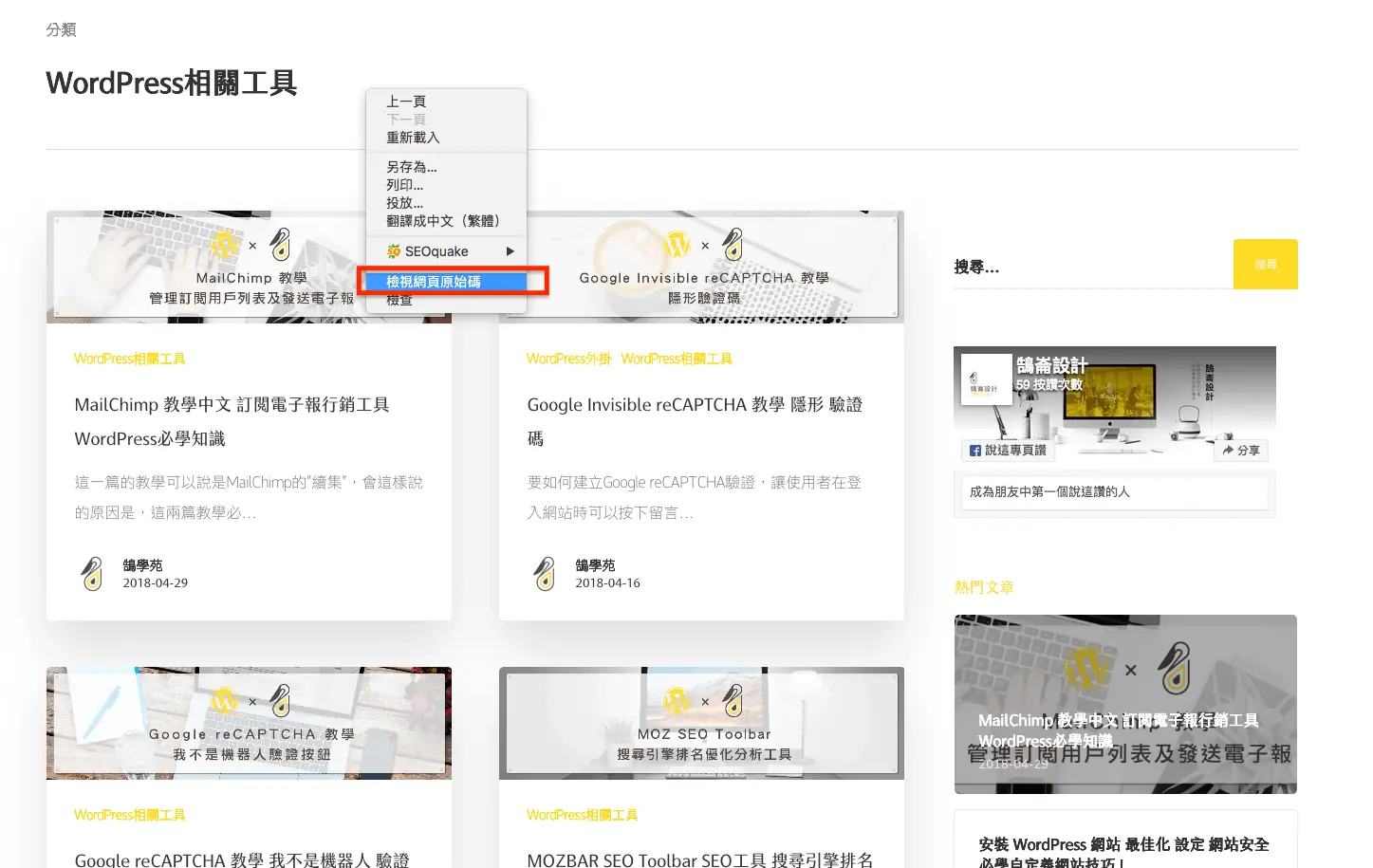1373x868 pixels.
Task: Click the 2018-04-29 date on MailChimp card
Action: pos(155,583)
